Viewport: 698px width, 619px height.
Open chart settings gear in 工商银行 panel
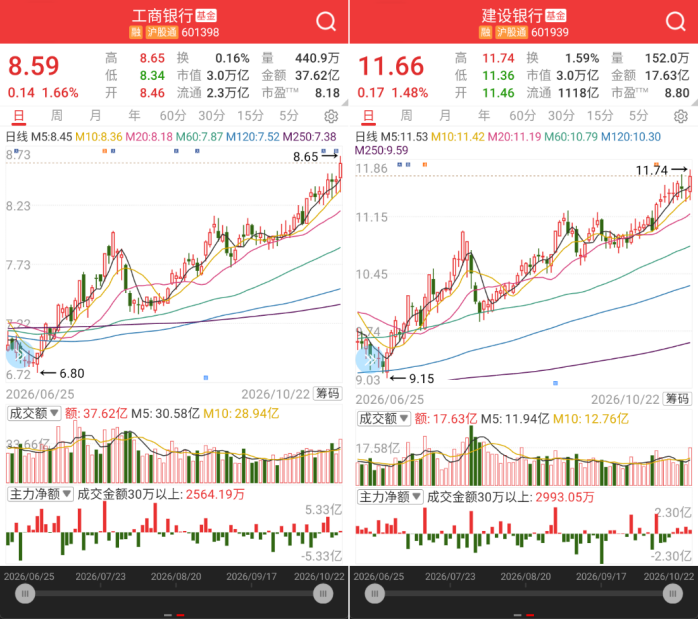[x=331, y=116]
